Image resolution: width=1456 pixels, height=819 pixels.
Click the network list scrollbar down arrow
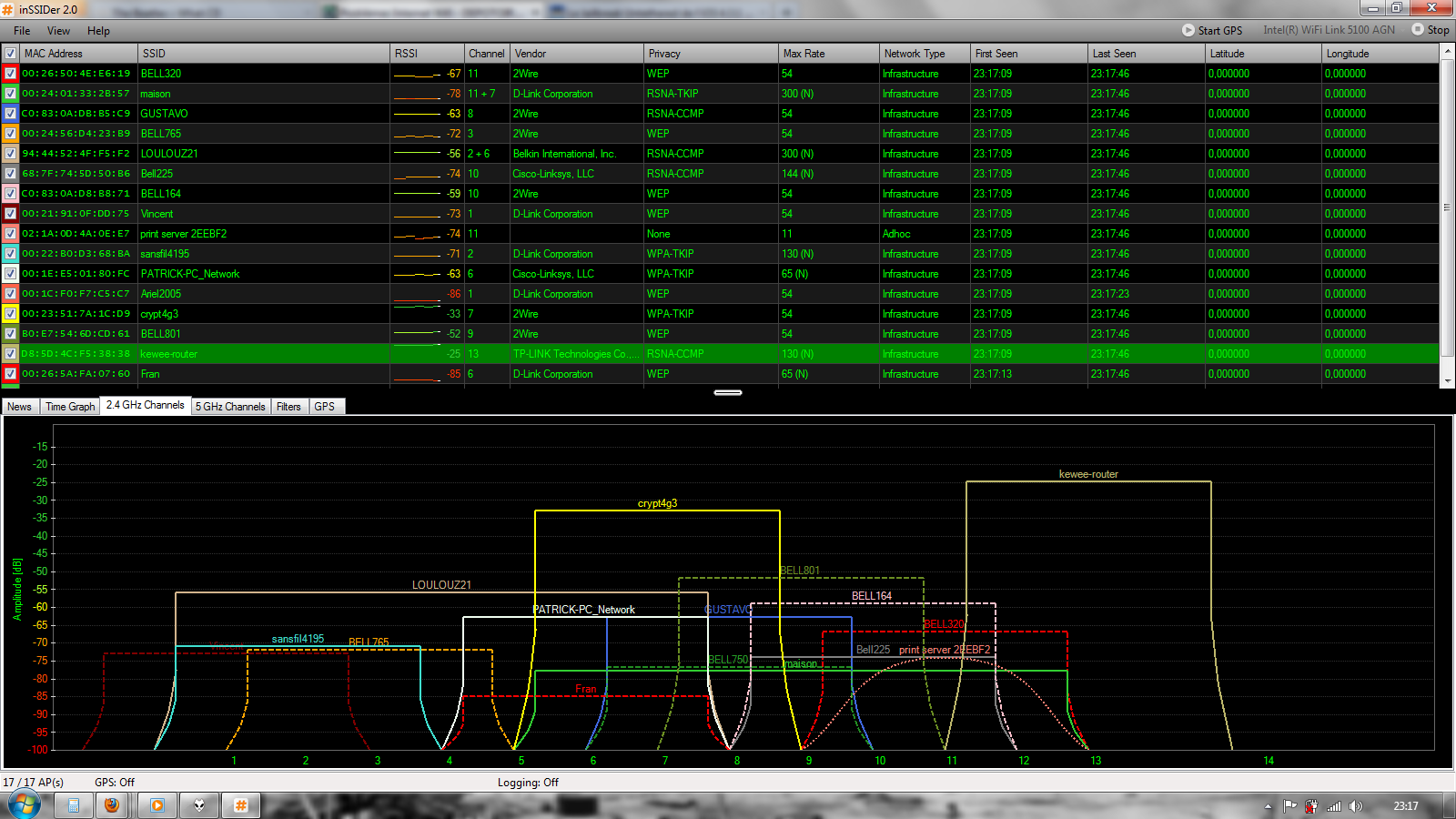pyautogui.click(x=1447, y=381)
